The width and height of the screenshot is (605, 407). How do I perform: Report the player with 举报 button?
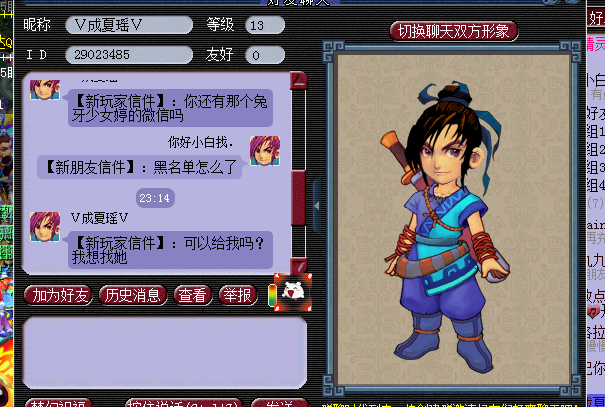click(x=238, y=296)
